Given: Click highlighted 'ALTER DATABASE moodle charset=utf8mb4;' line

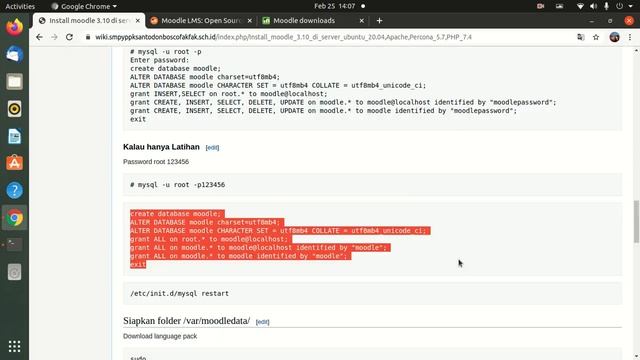Looking at the screenshot, I should pyautogui.click(x=205, y=222).
